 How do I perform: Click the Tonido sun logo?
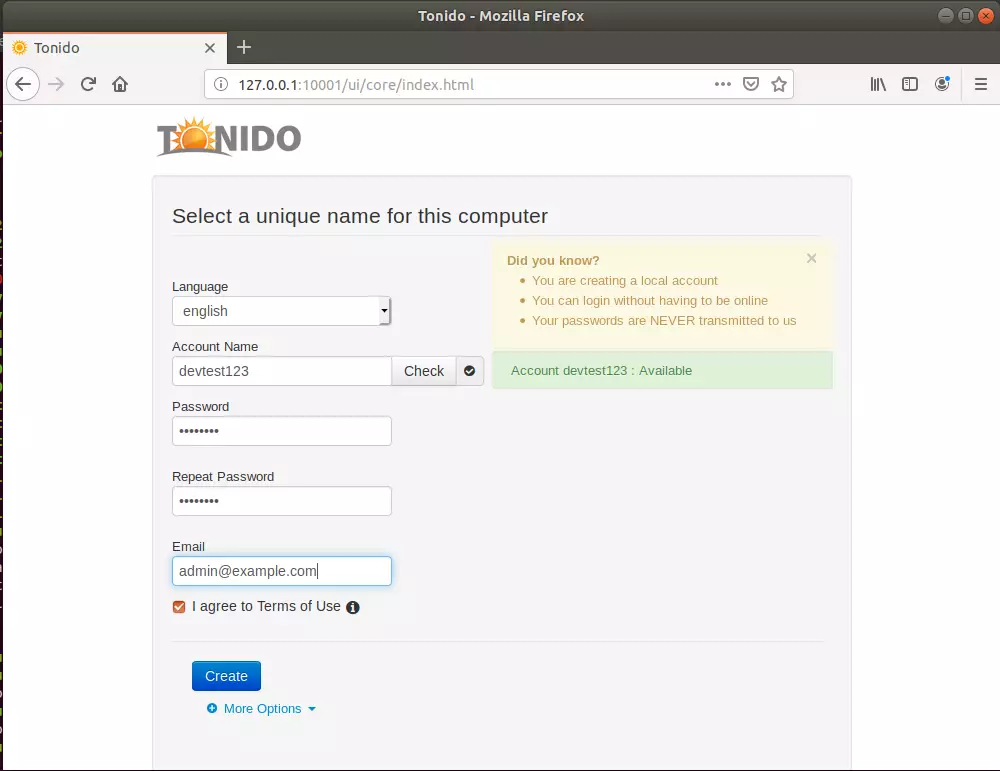pos(229,136)
